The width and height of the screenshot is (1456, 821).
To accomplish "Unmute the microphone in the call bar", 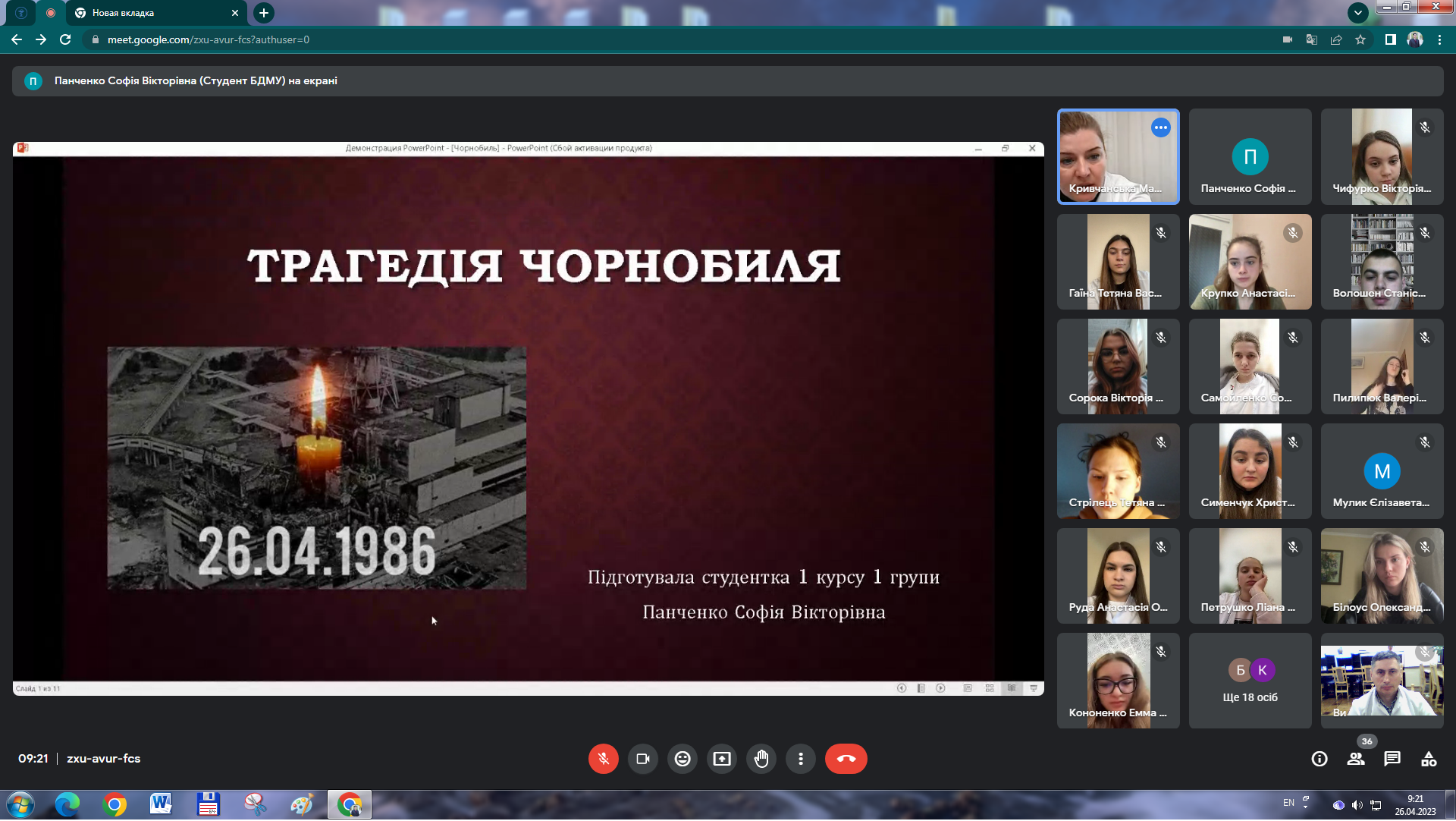I will [603, 760].
